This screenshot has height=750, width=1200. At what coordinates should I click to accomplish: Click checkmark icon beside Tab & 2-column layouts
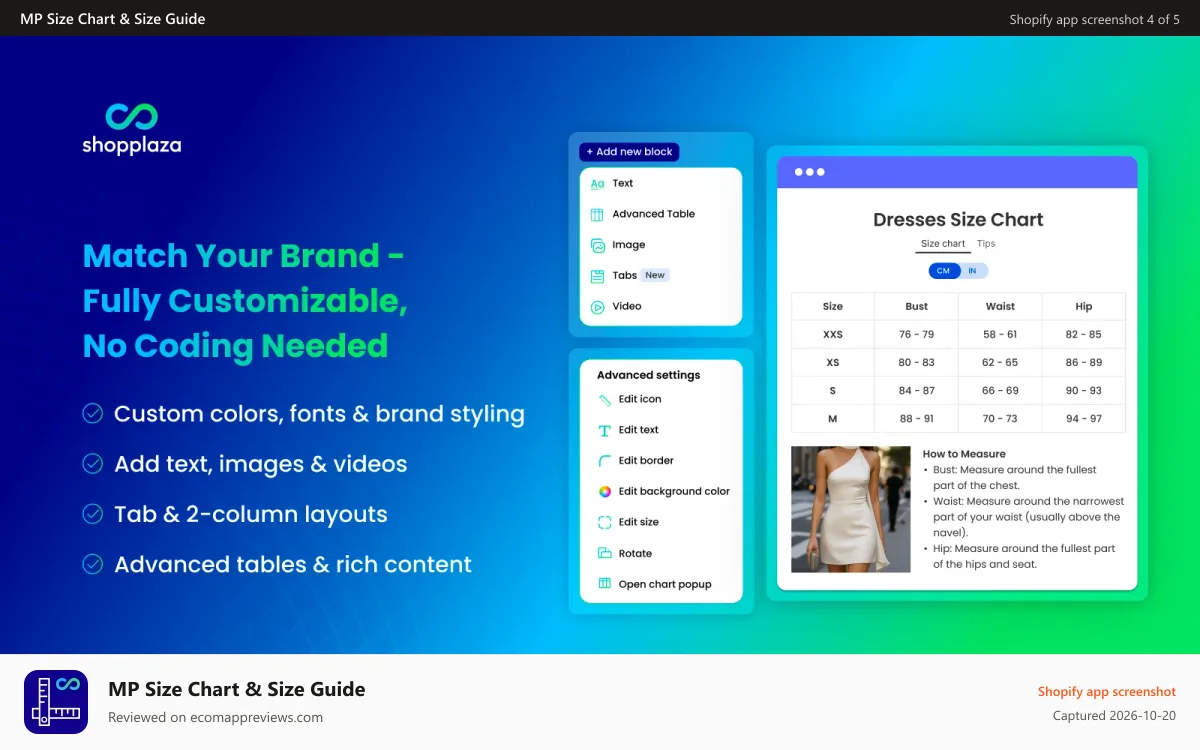(x=93, y=514)
